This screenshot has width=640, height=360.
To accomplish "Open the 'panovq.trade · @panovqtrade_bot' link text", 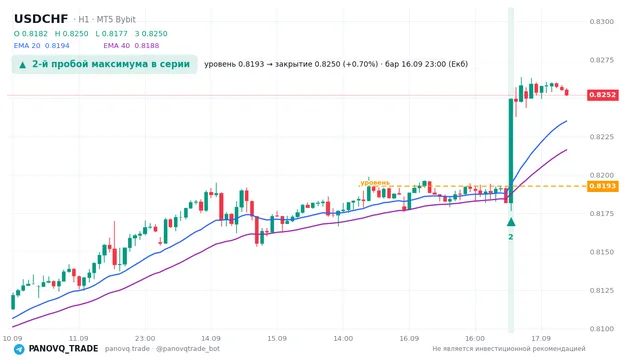I will 162,349.
